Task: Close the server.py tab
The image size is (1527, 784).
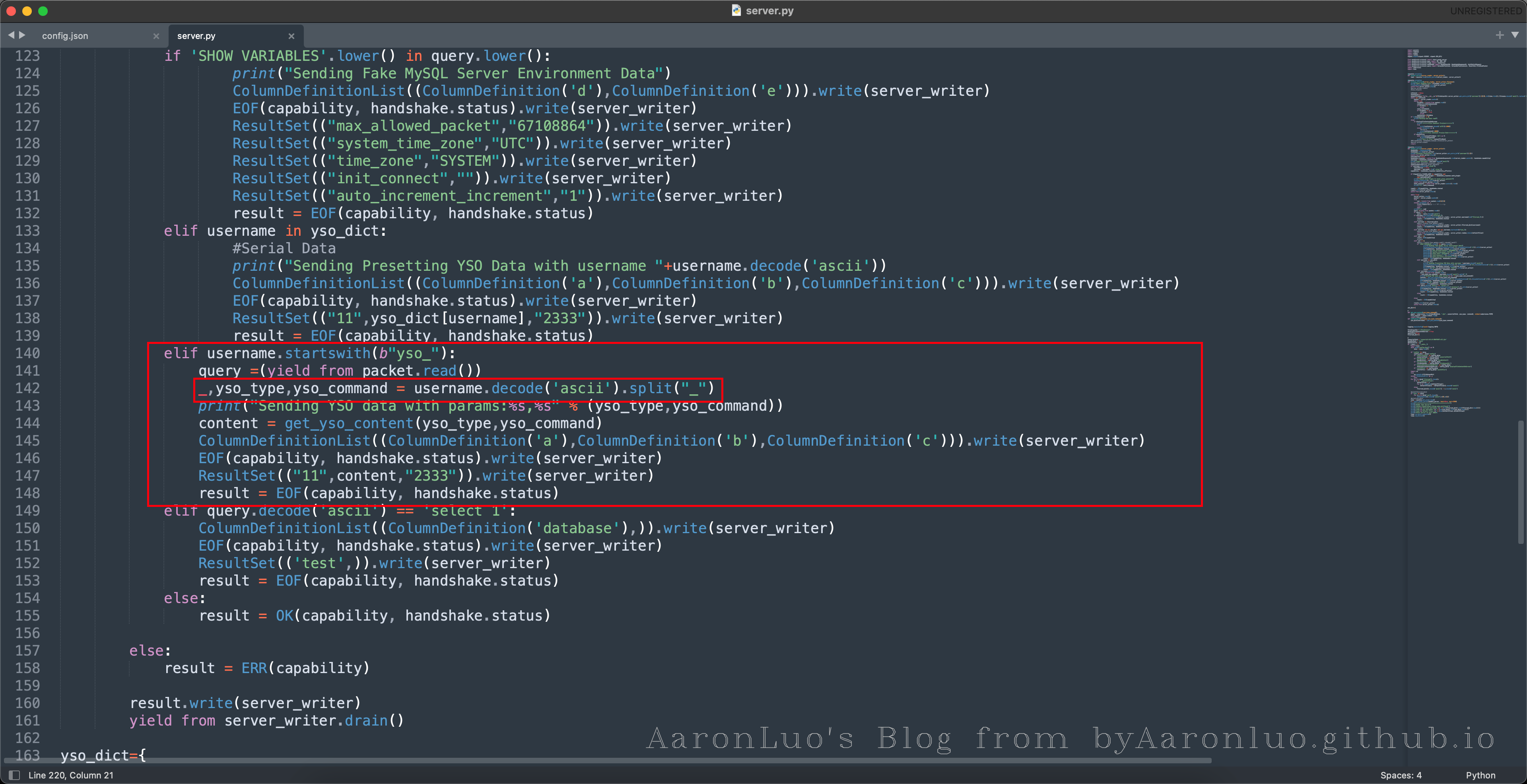Action: [x=291, y=36]
